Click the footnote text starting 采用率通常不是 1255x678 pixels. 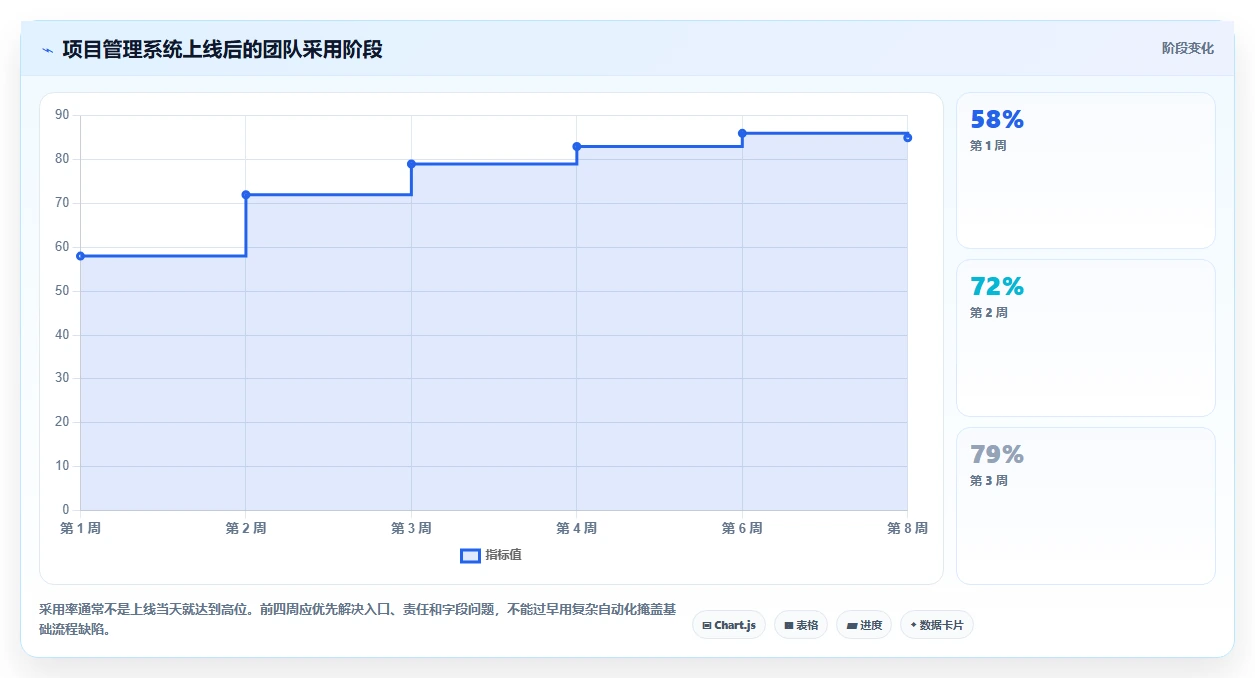(x=358, y=619)
